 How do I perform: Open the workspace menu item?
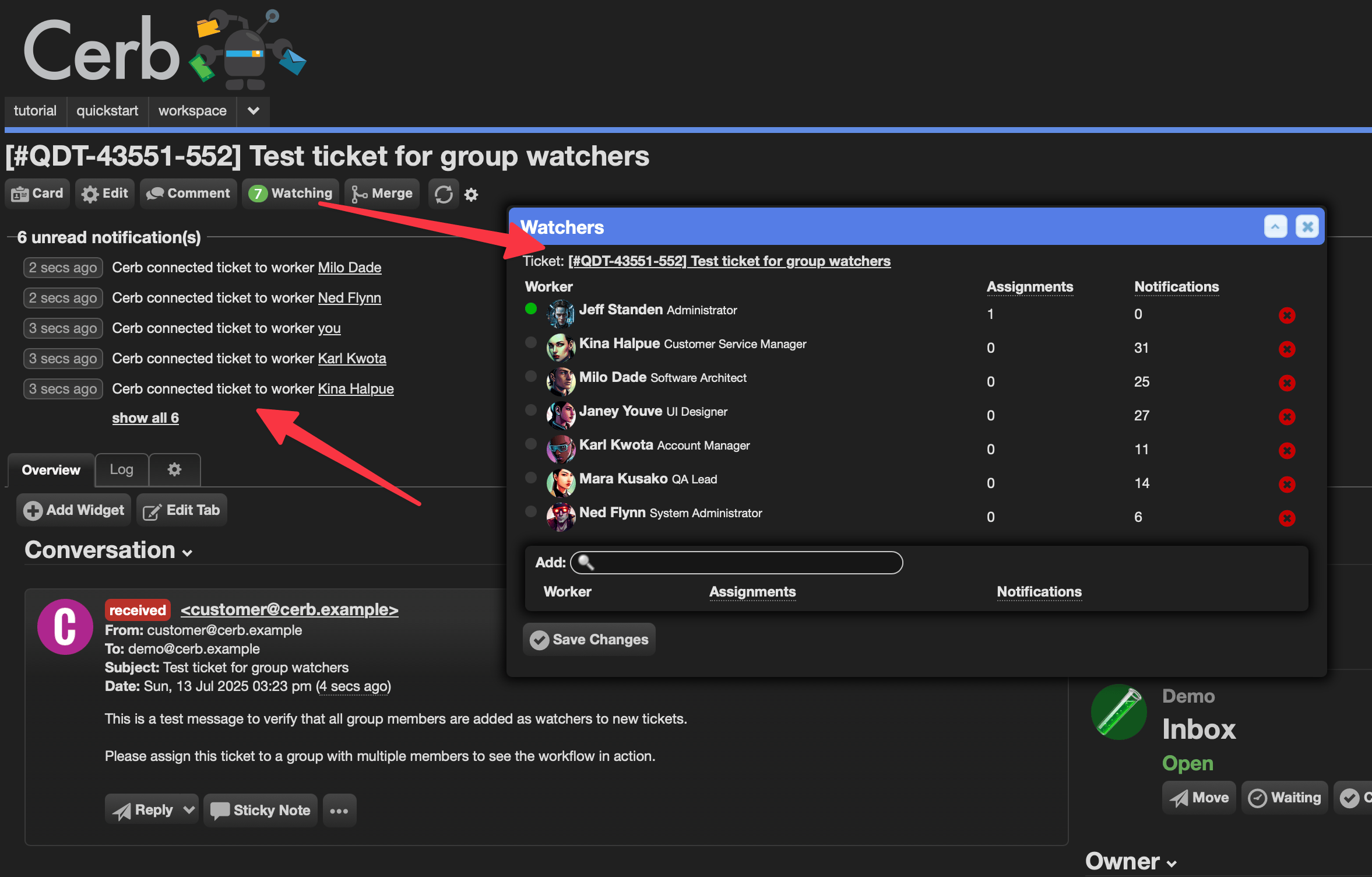[x=192, y=111]
